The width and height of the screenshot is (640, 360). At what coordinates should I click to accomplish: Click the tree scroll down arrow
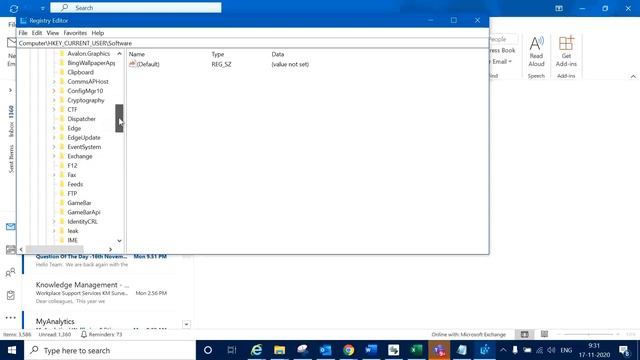(x=119, y=241)
